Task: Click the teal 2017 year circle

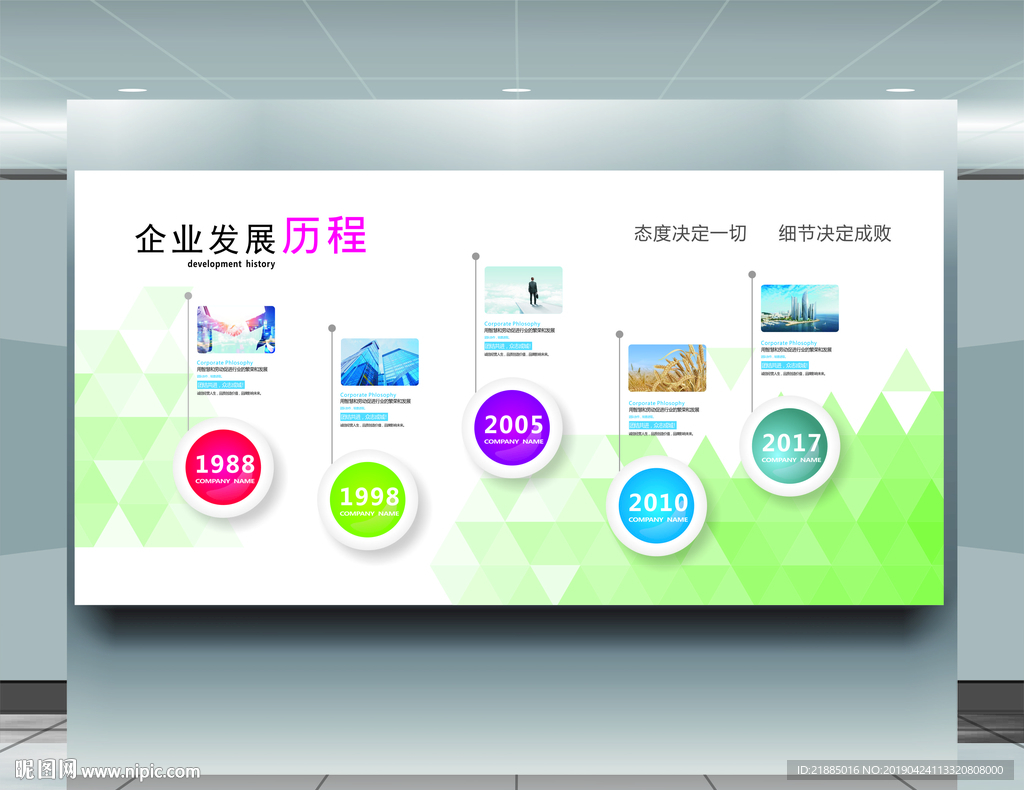Action: coord(790,446)
